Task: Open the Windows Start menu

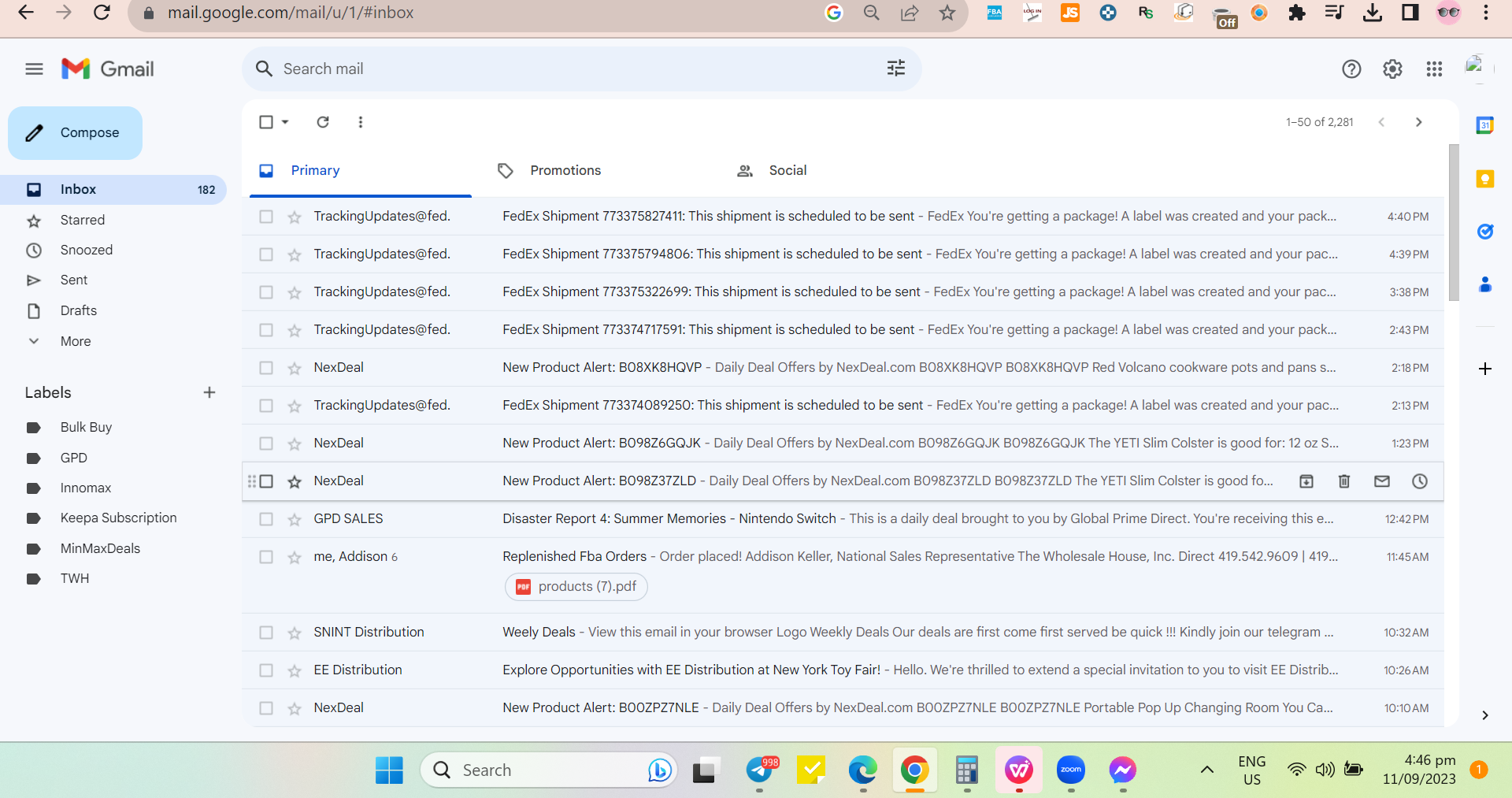Action: click(389, 770)
